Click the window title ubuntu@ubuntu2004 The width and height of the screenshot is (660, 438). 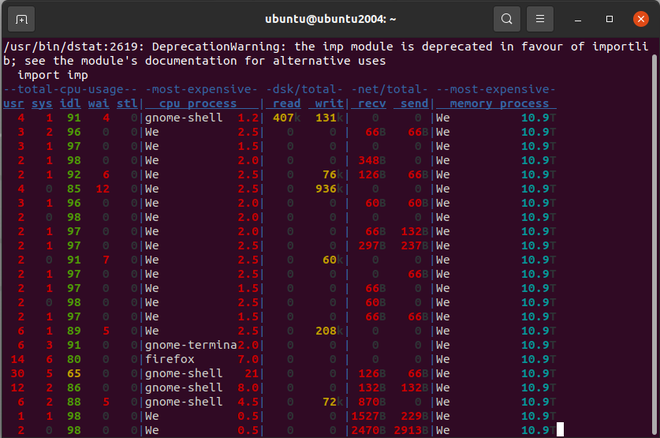click(330, 19)
